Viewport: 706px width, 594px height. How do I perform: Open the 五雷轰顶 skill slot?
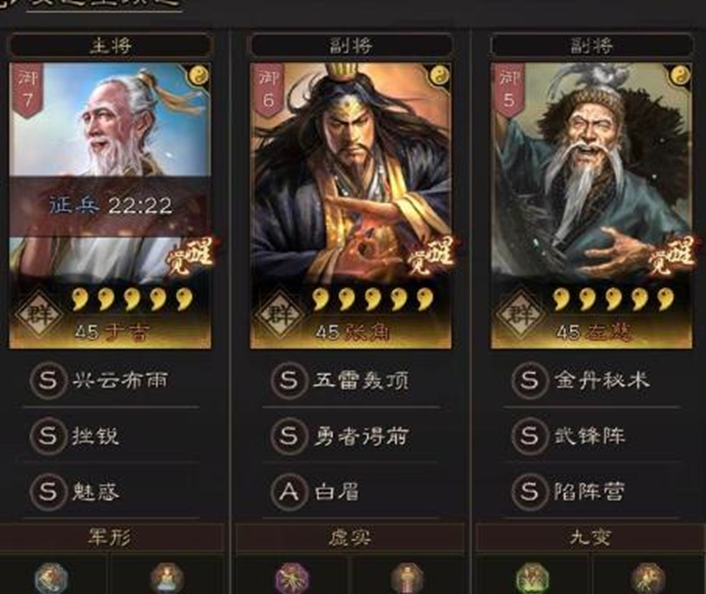351,381
